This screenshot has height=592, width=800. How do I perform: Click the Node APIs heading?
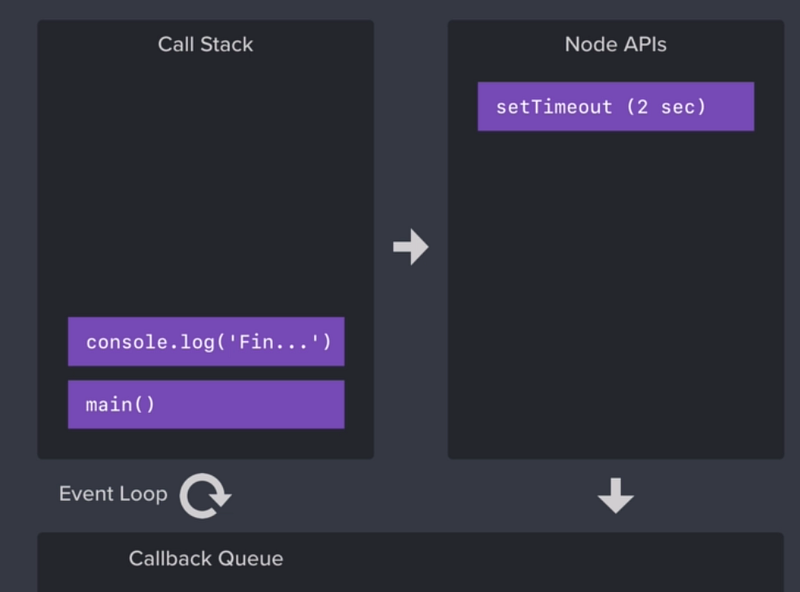(615, 44)
